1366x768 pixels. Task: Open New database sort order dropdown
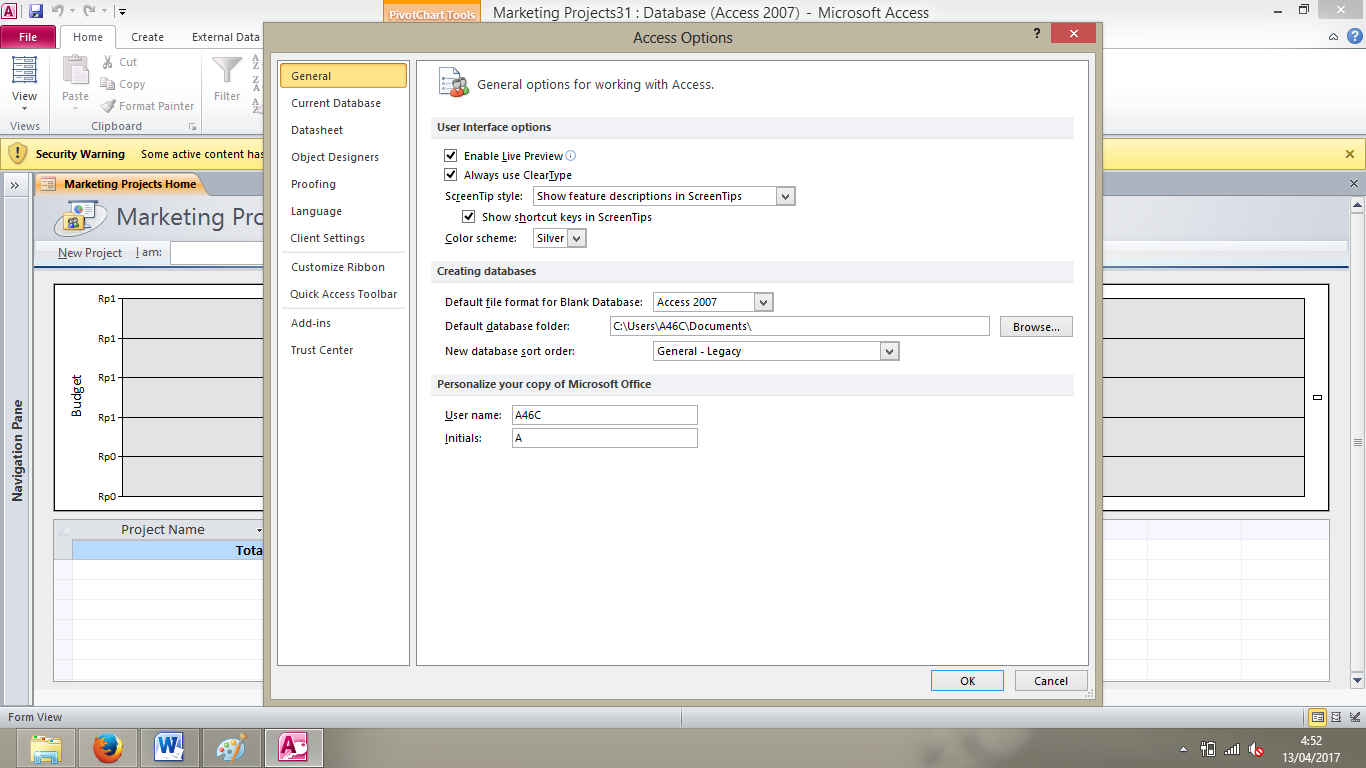tap(890, 351)
